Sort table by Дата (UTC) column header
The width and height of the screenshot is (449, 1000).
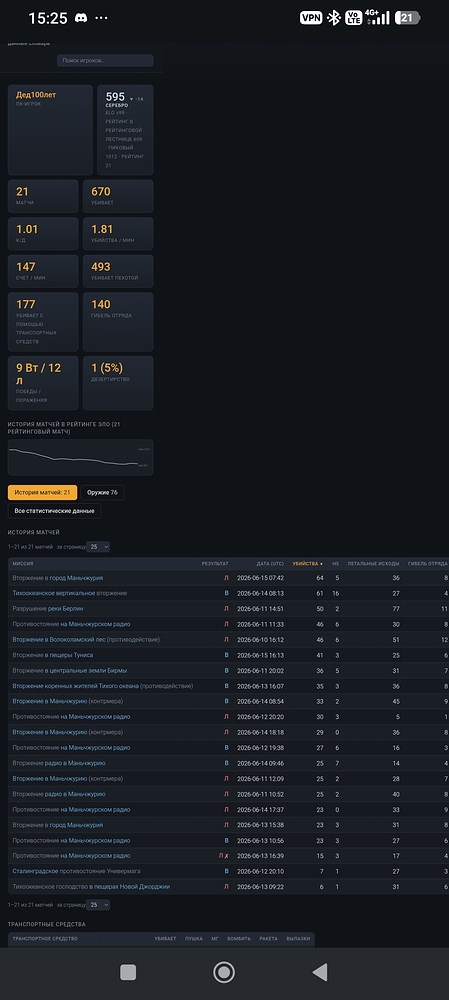[270, 564]
